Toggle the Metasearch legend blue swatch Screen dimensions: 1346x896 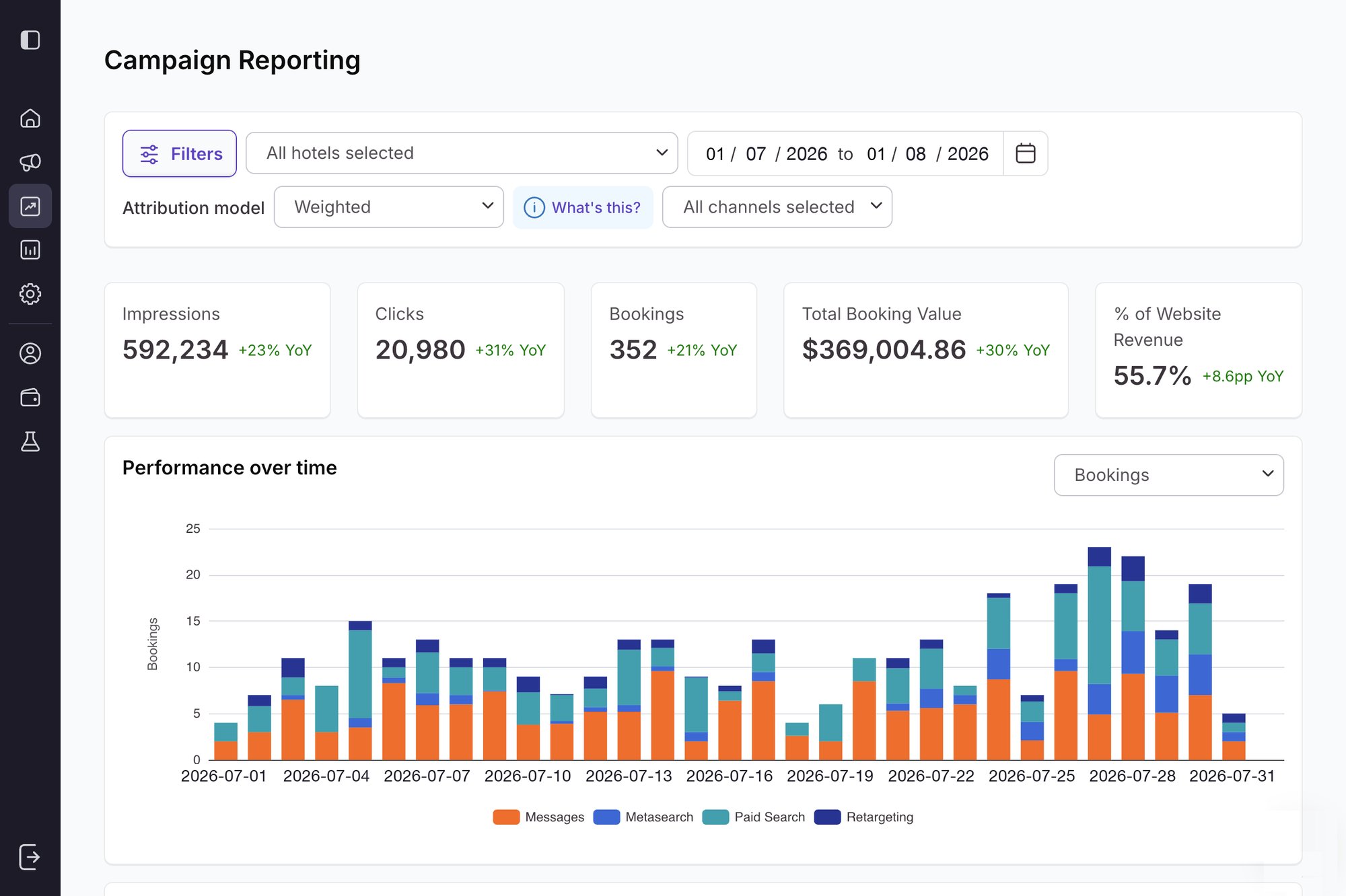(606, 817)
